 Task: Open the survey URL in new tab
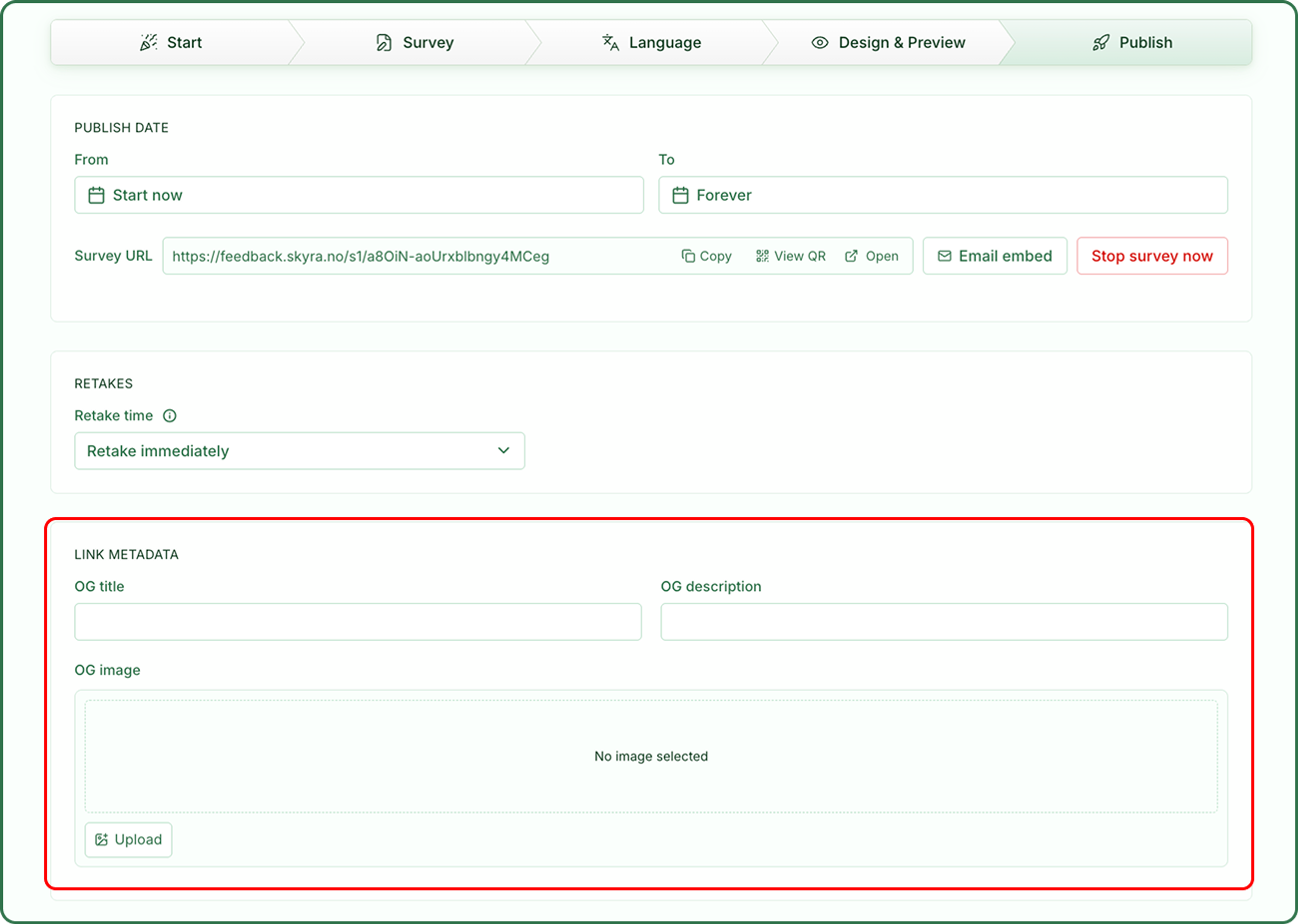[872, 256]
